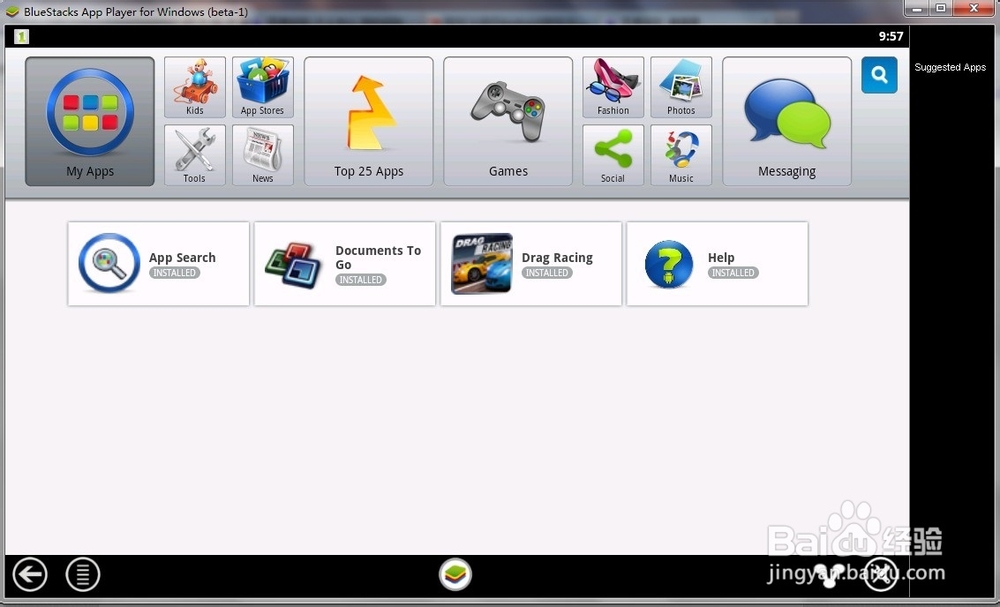The height and width of the screenshot is (607, 1000).
Task: Click the 9:57 clock in status bar
Action: click(x=891, y=36)
